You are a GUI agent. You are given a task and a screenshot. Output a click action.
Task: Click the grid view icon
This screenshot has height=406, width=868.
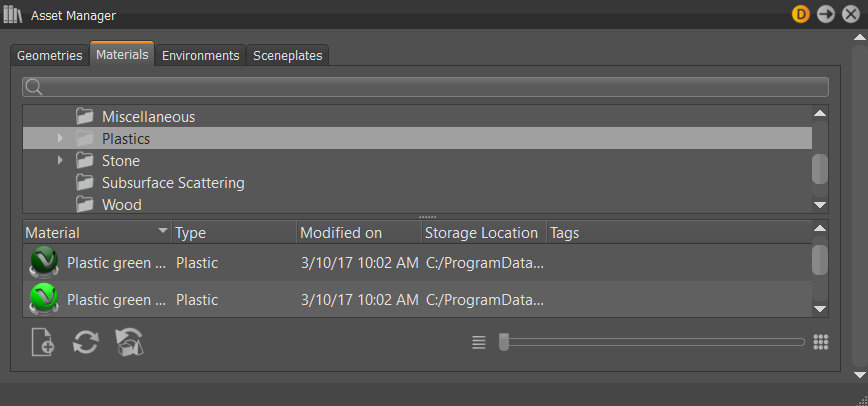coord(821,342)
